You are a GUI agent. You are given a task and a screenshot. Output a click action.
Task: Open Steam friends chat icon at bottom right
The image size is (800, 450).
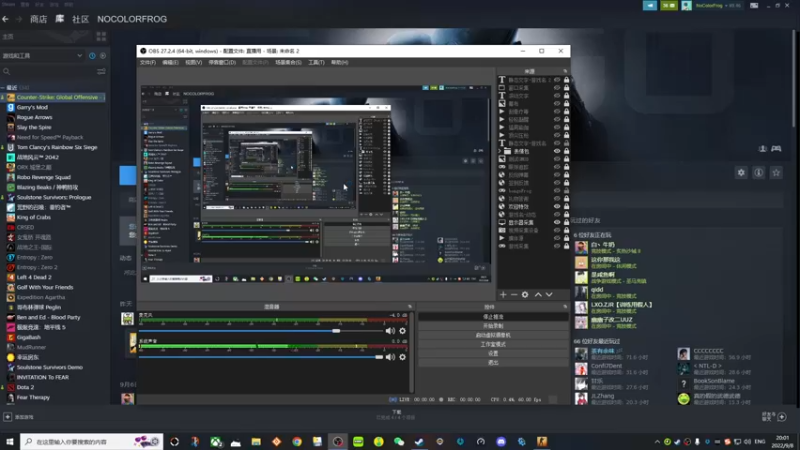781,417
